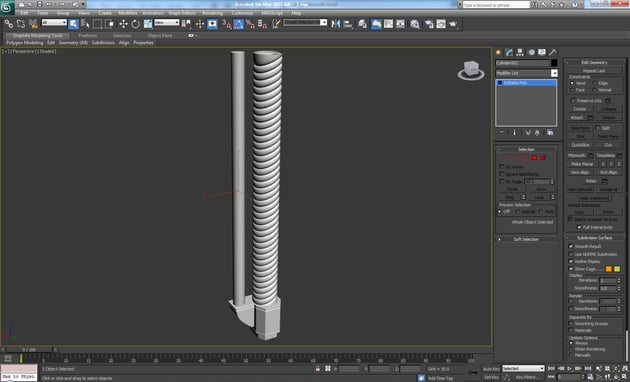The image size is (630, 382).
Task: Toggle Smooth Result checkbox
Action: coord(571,246)
